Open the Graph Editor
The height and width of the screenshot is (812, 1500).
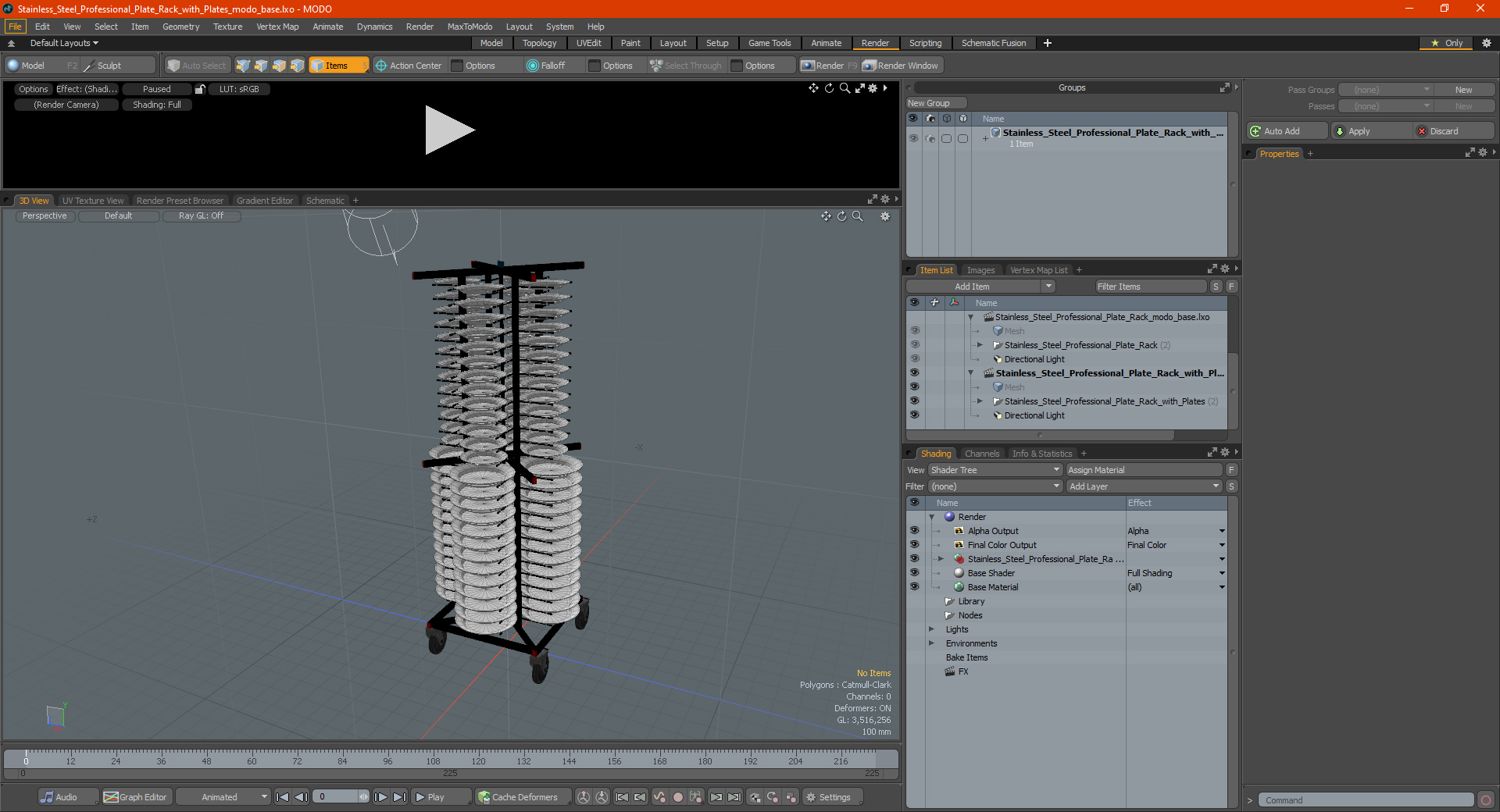(136, 797)
